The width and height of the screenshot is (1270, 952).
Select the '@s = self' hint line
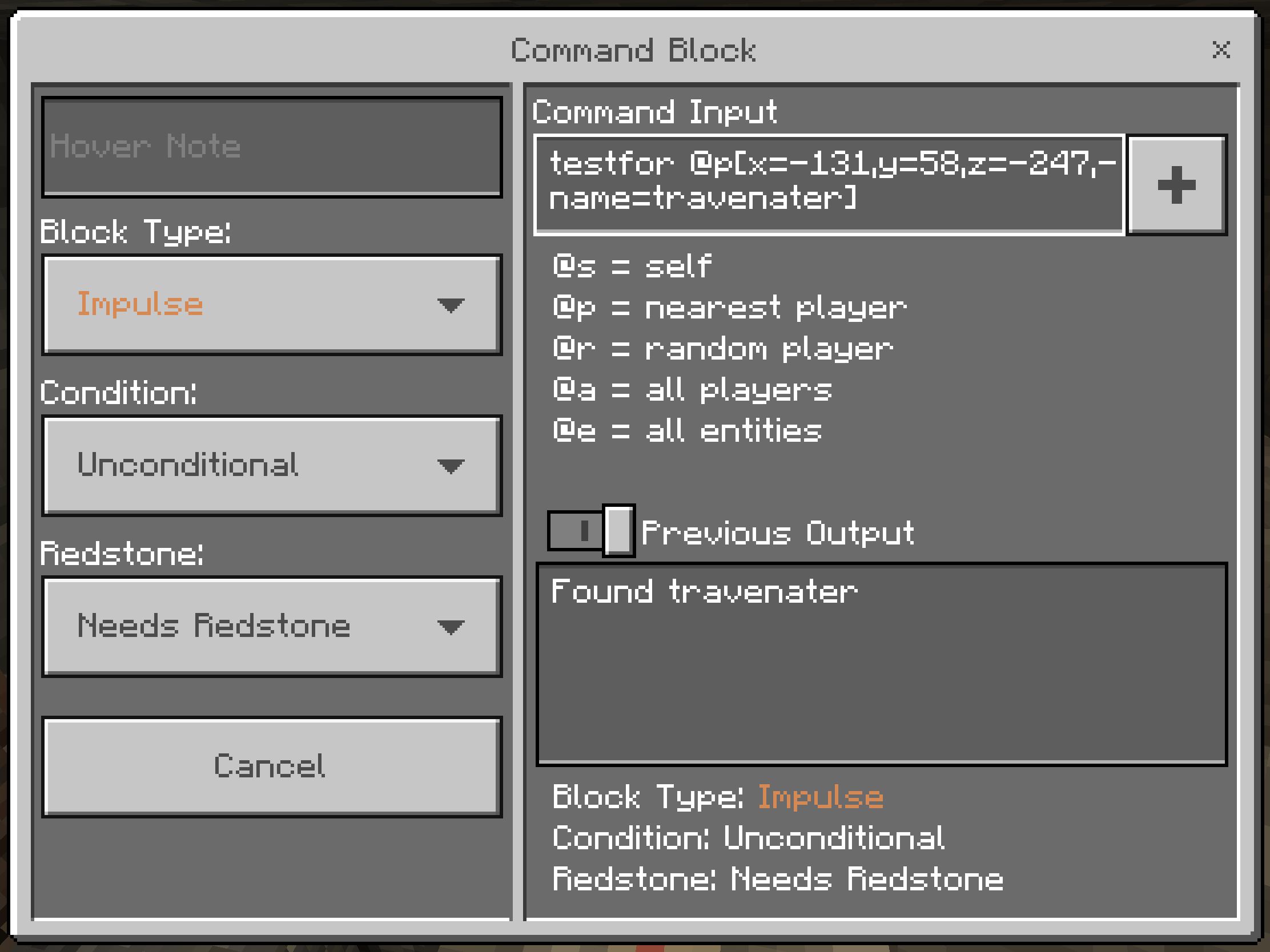pos(632,267)
